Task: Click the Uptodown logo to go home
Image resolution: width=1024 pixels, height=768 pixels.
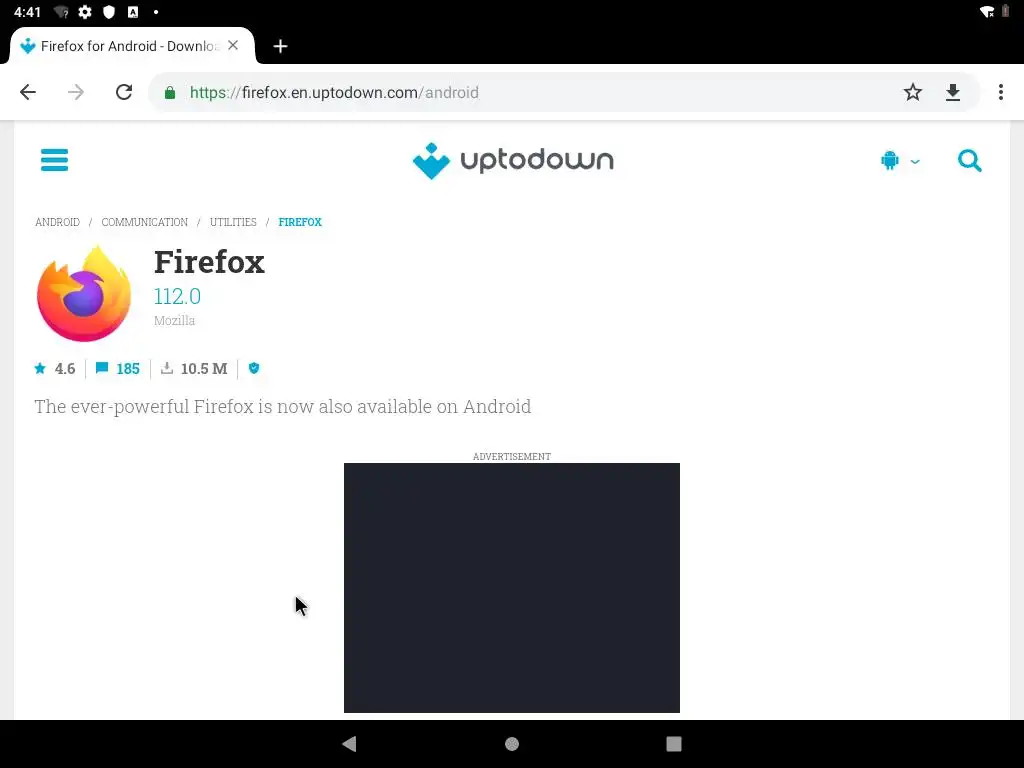Action: (x=513, y=161)
